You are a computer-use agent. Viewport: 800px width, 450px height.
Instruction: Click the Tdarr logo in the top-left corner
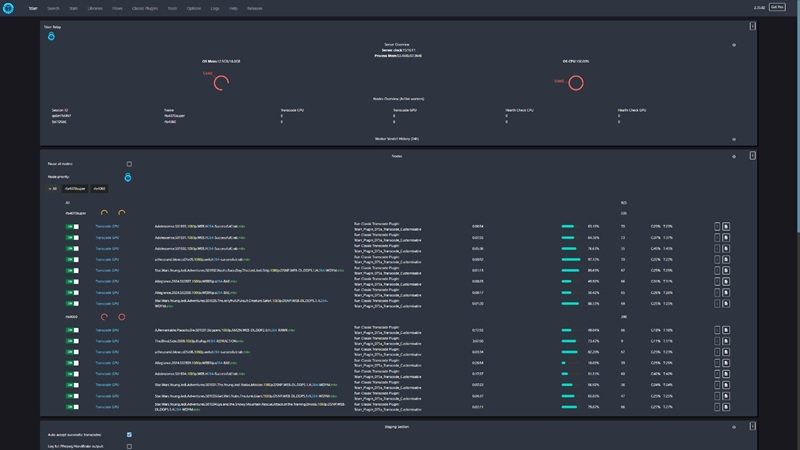pyautogui.click(x=9, y=6)
